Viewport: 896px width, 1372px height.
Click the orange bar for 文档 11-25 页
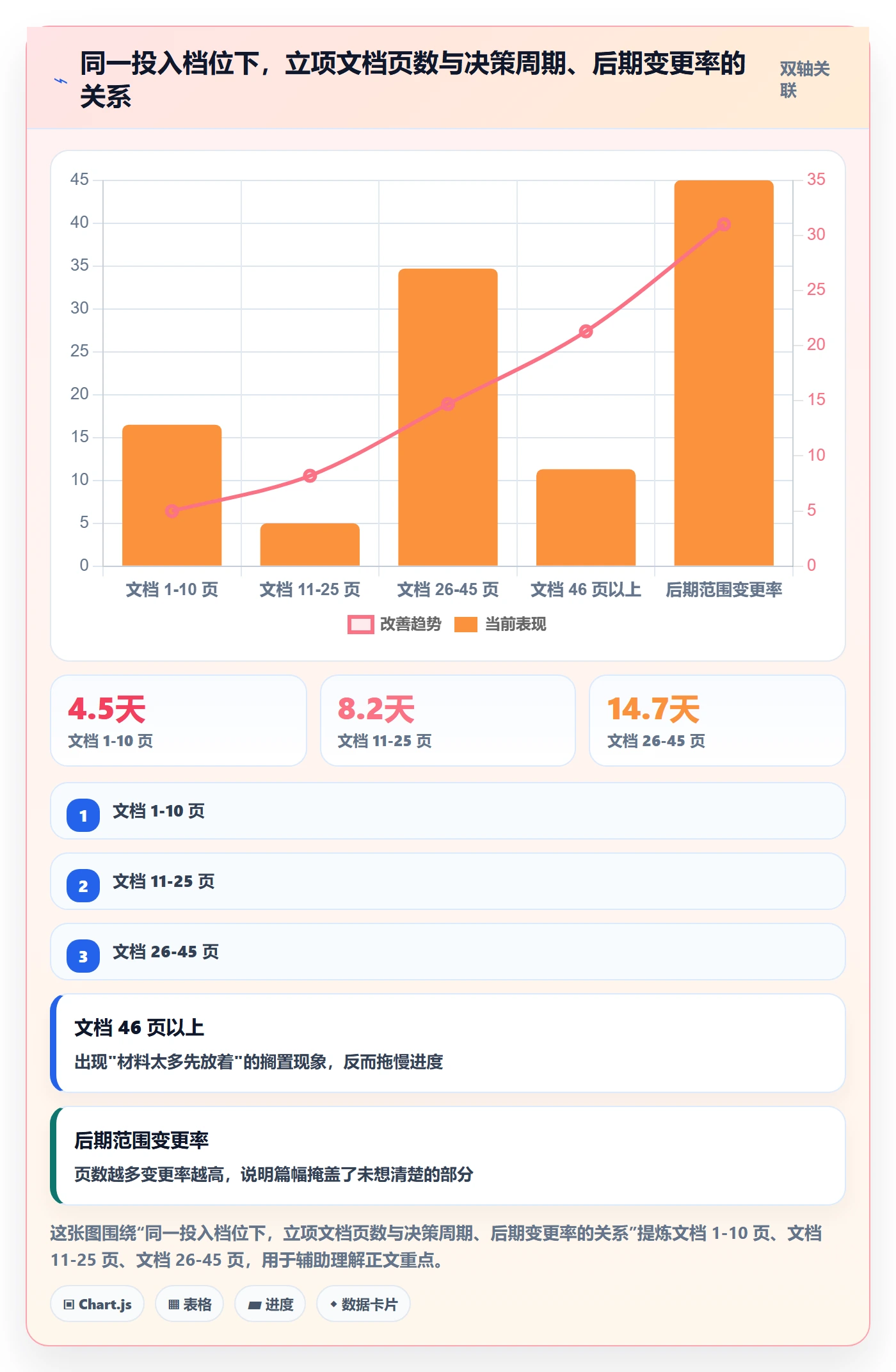tap(310, 545)
